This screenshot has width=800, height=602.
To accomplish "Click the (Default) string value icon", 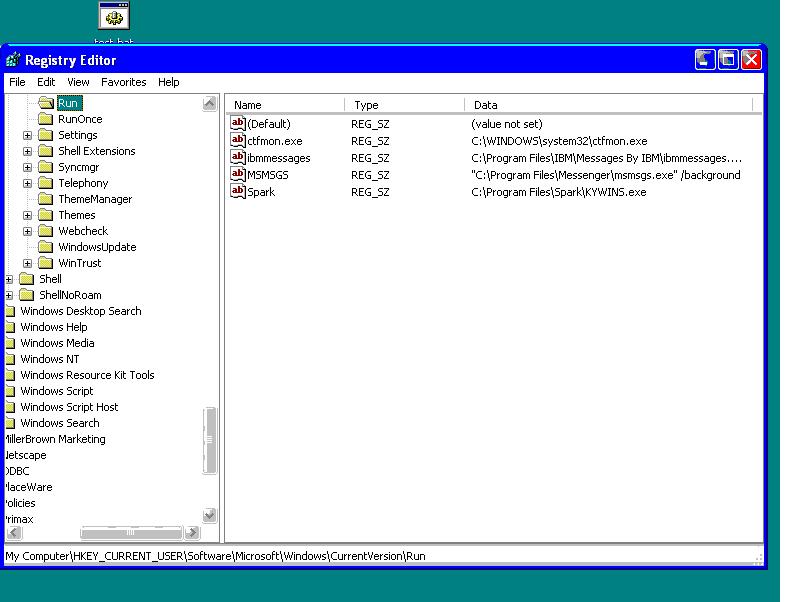I will coord(238,123).
